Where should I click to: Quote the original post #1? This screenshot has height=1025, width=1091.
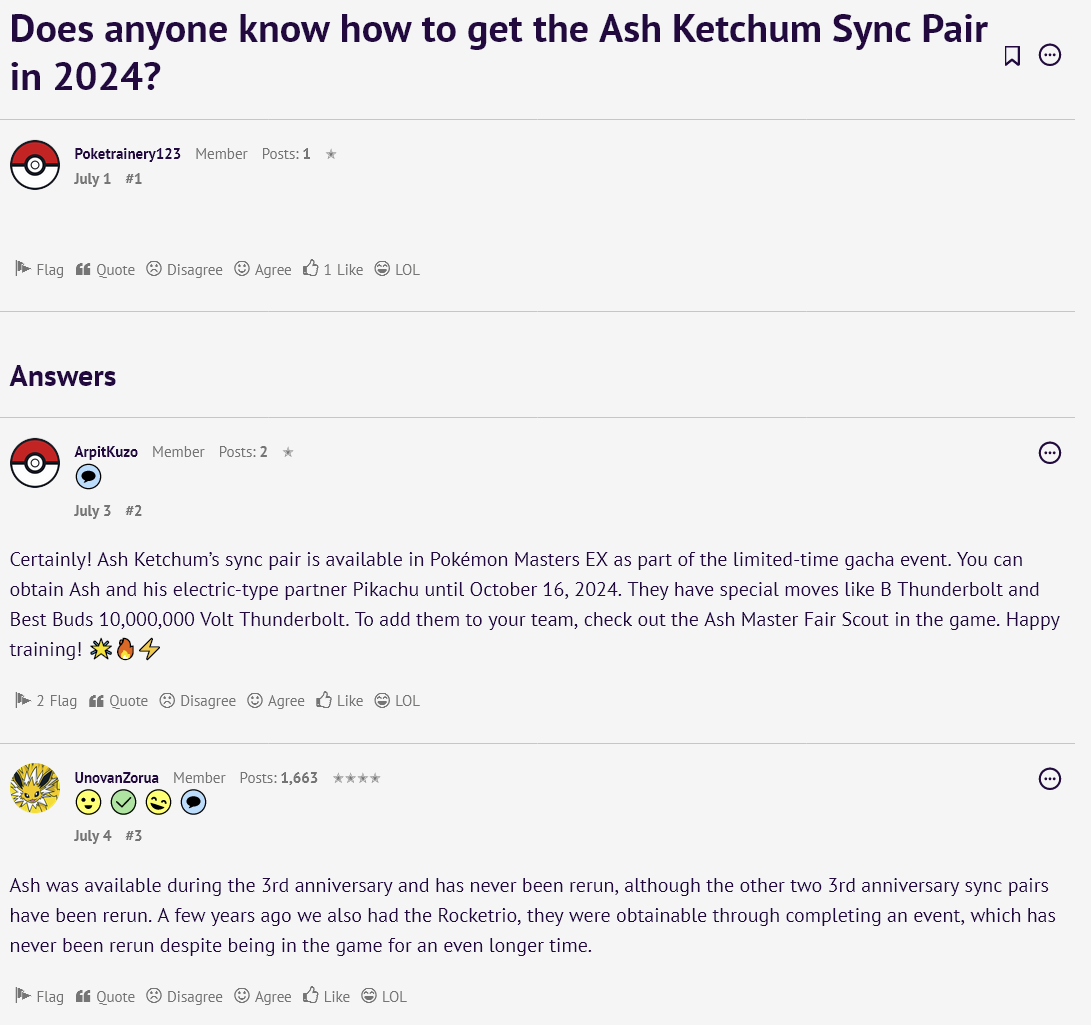[x=105, y=269]
